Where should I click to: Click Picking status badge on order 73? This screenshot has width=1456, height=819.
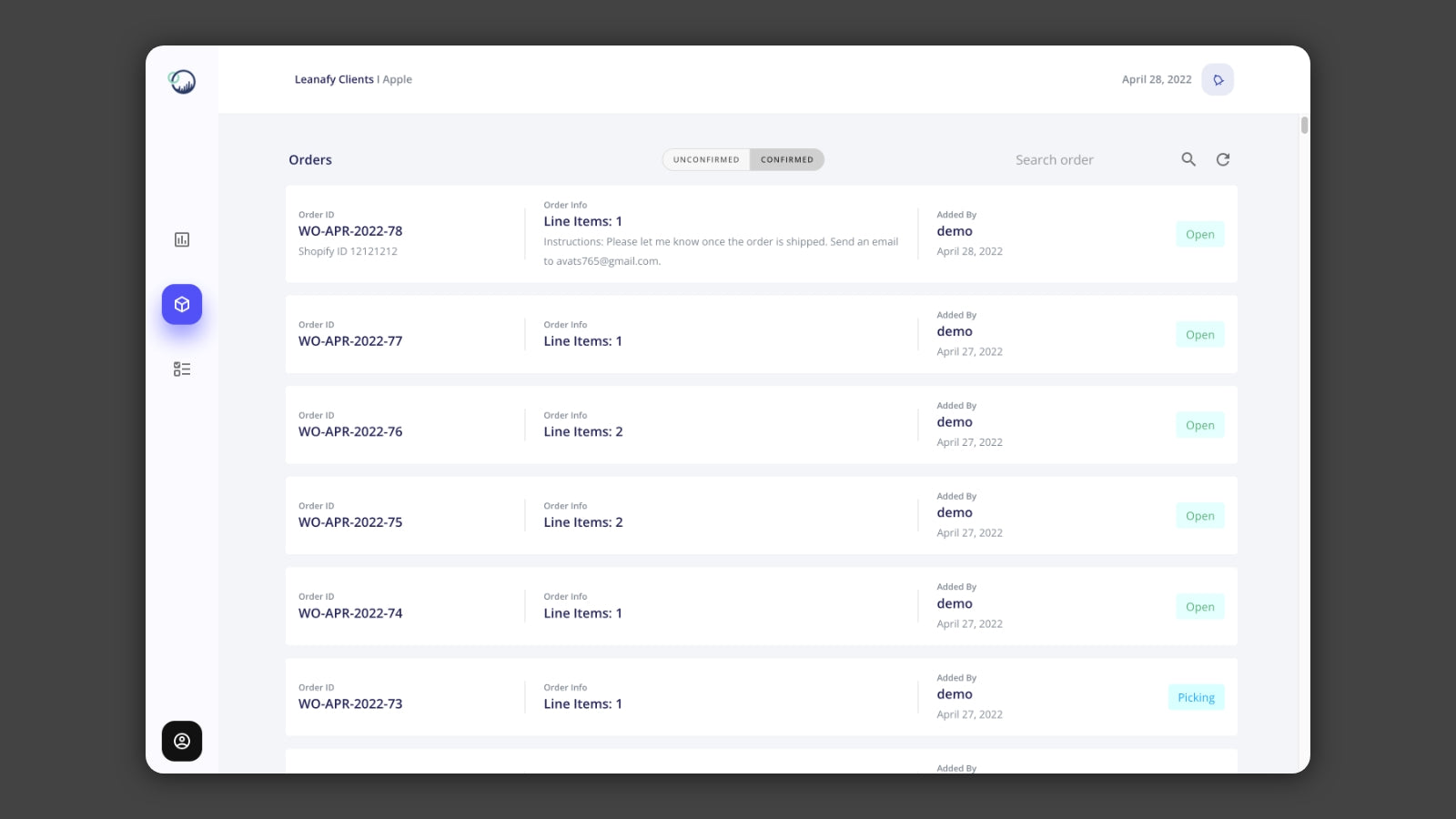1196,698
